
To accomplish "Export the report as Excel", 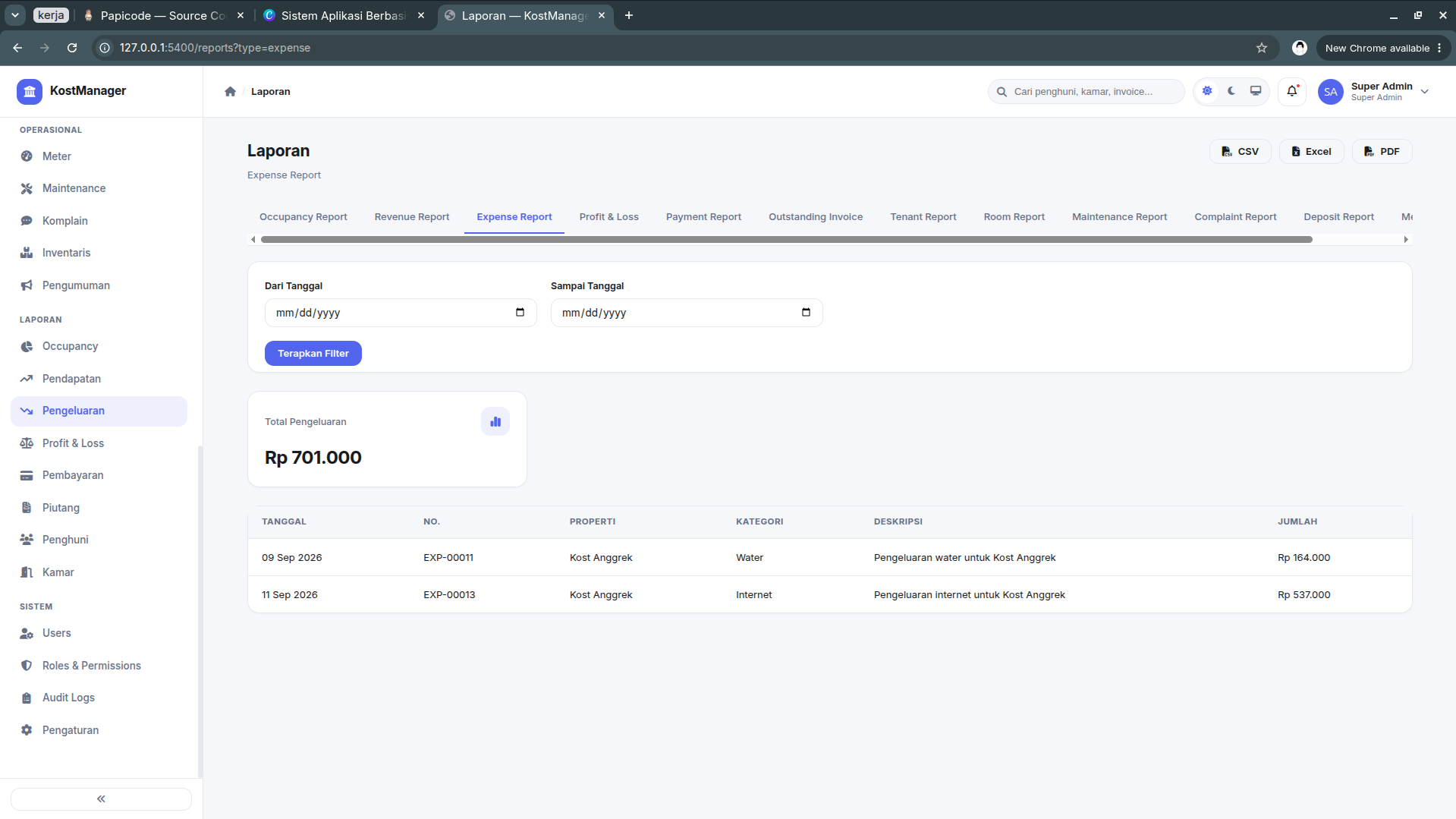I will click(1311, 152).
